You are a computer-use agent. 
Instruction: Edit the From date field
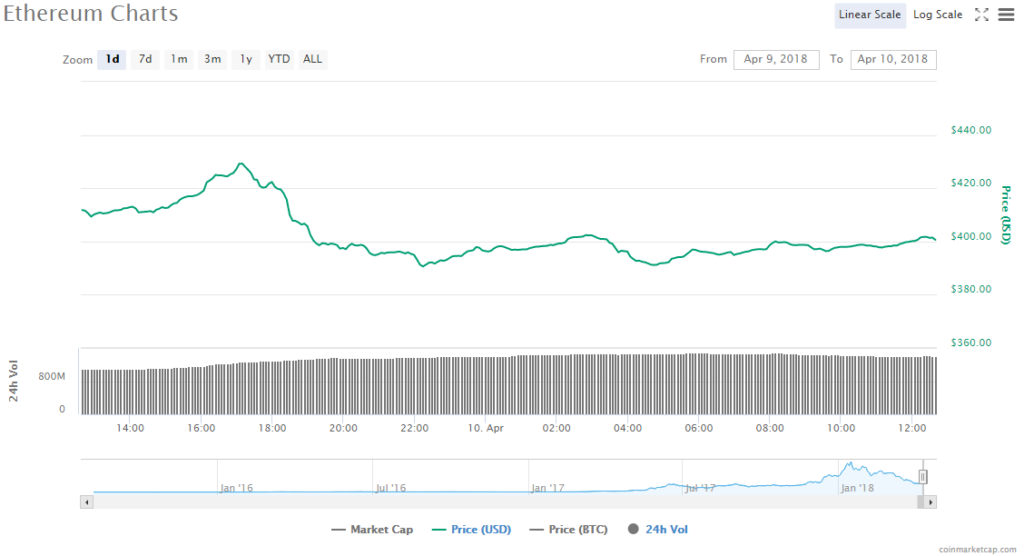(776, 59)
